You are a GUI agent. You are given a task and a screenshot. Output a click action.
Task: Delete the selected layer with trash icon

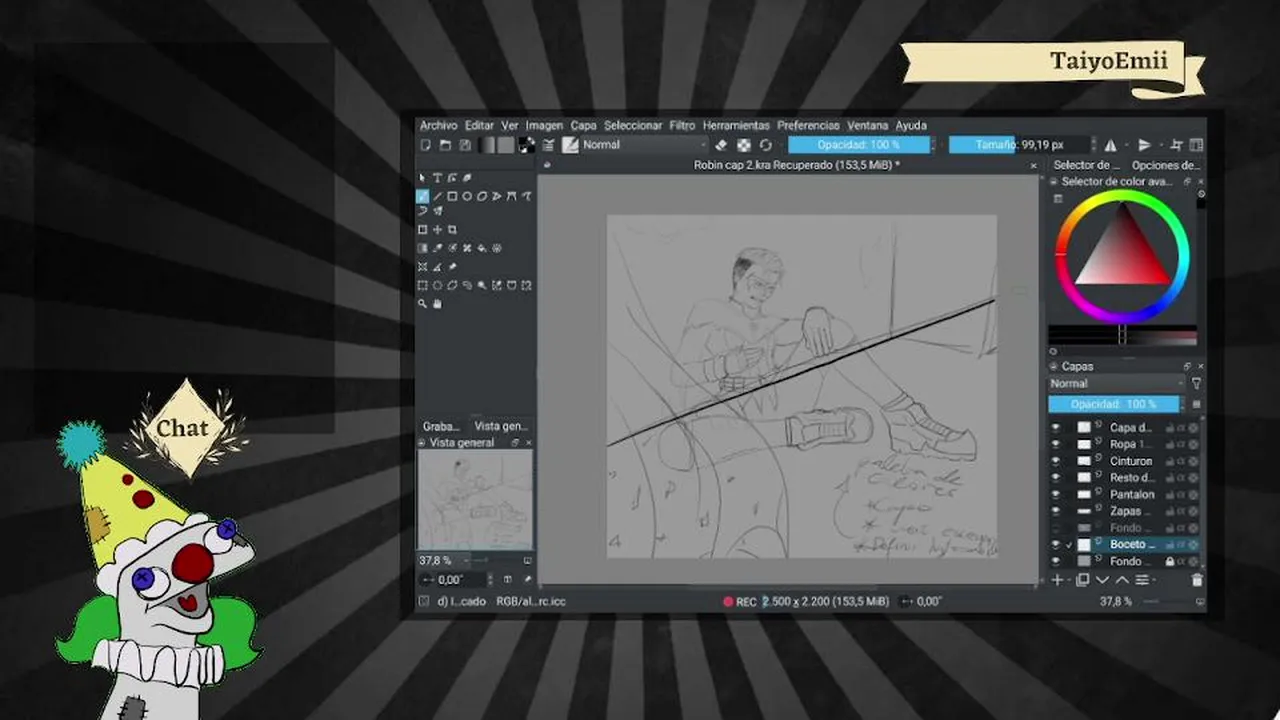coord(1196,580)
